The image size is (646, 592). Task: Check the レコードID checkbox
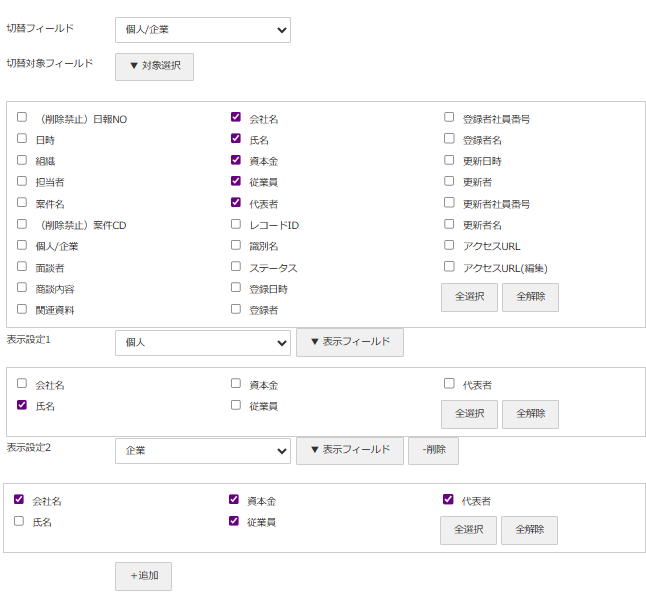tap(236, 224)
